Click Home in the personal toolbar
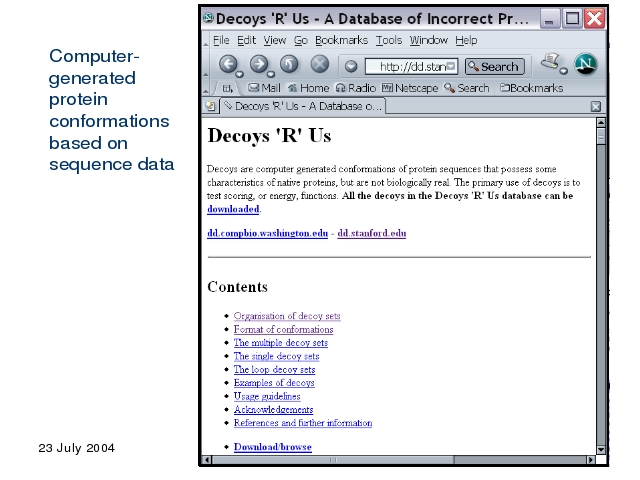 point(308,88)
